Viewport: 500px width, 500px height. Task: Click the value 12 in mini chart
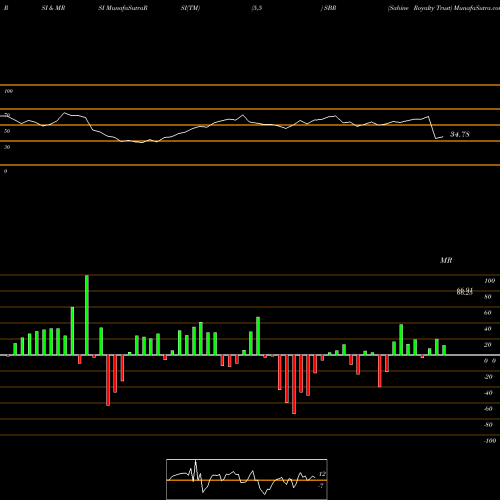pyautogui.click(x=322, y=474)
